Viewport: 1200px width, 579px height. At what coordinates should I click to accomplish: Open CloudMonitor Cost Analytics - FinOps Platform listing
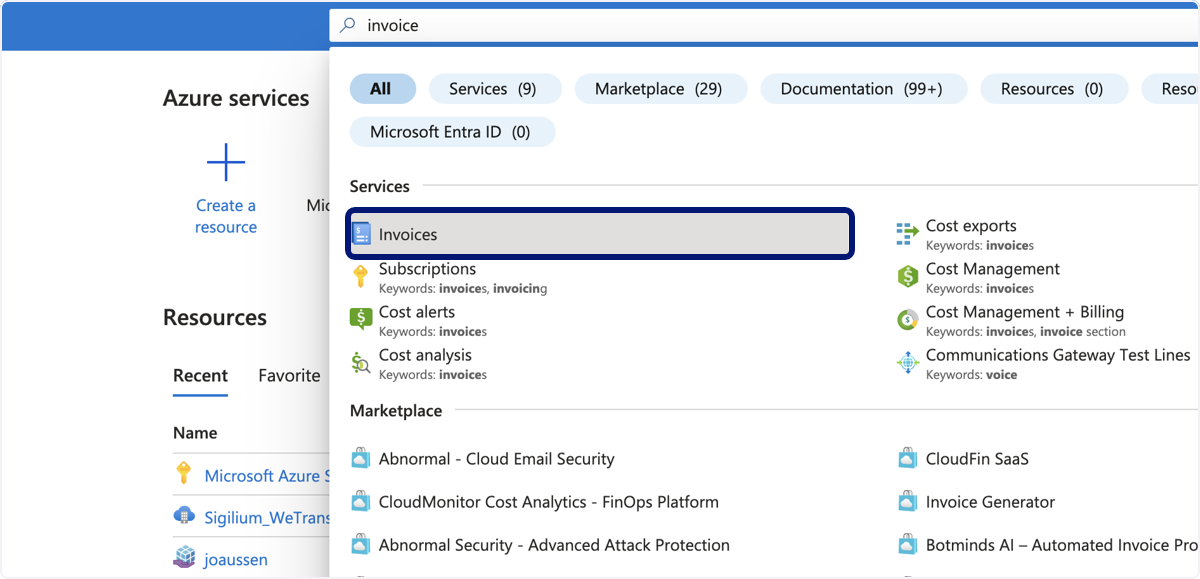tap(549, 502)
